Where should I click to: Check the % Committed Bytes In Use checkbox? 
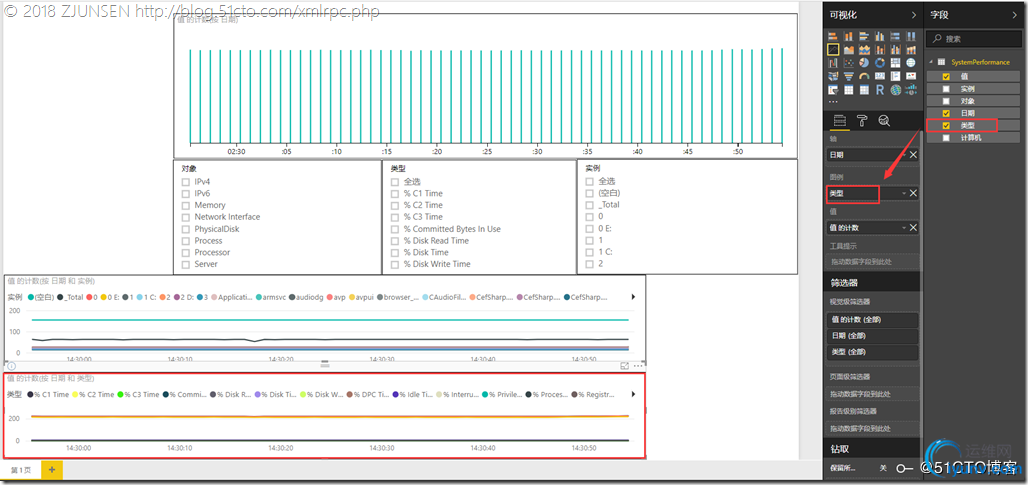point(395,229)
